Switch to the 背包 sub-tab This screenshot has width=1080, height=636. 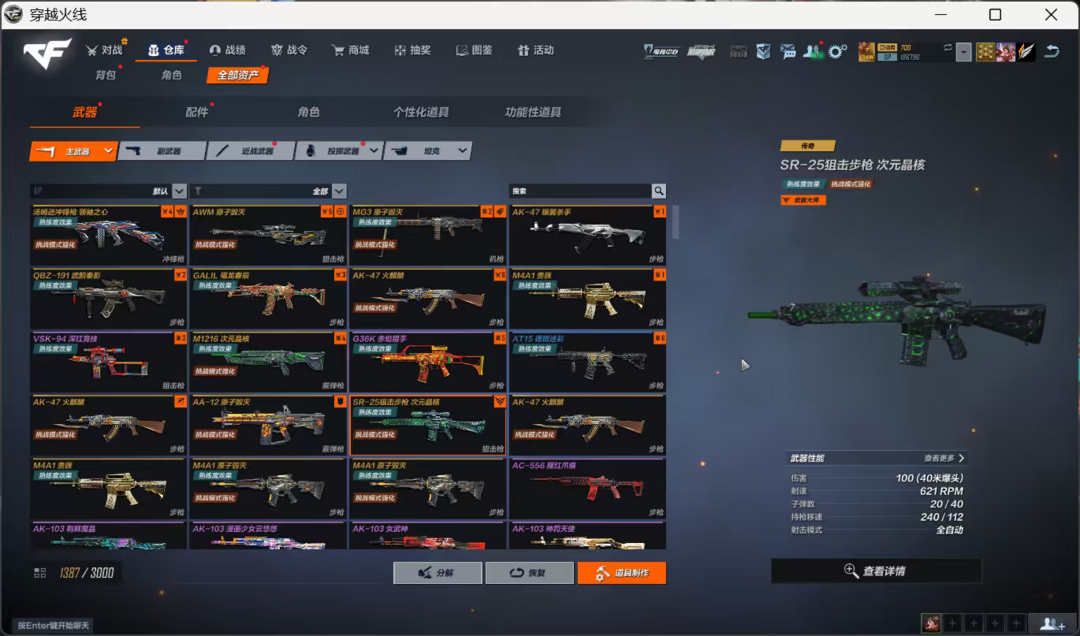tap(105, 75)
